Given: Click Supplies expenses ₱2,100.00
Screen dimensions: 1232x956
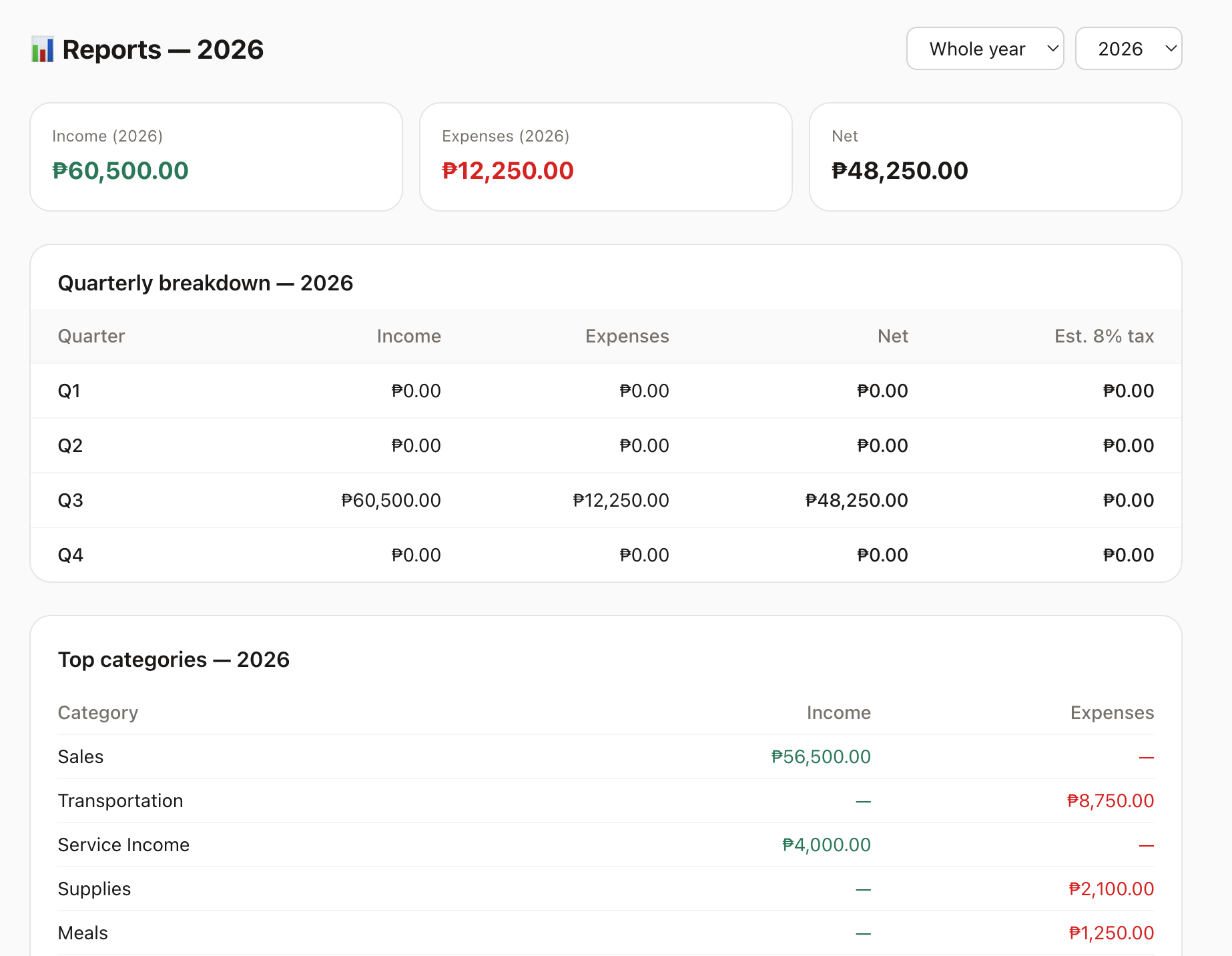Looking at the screenshot, I should click(x=1111, y=889).
